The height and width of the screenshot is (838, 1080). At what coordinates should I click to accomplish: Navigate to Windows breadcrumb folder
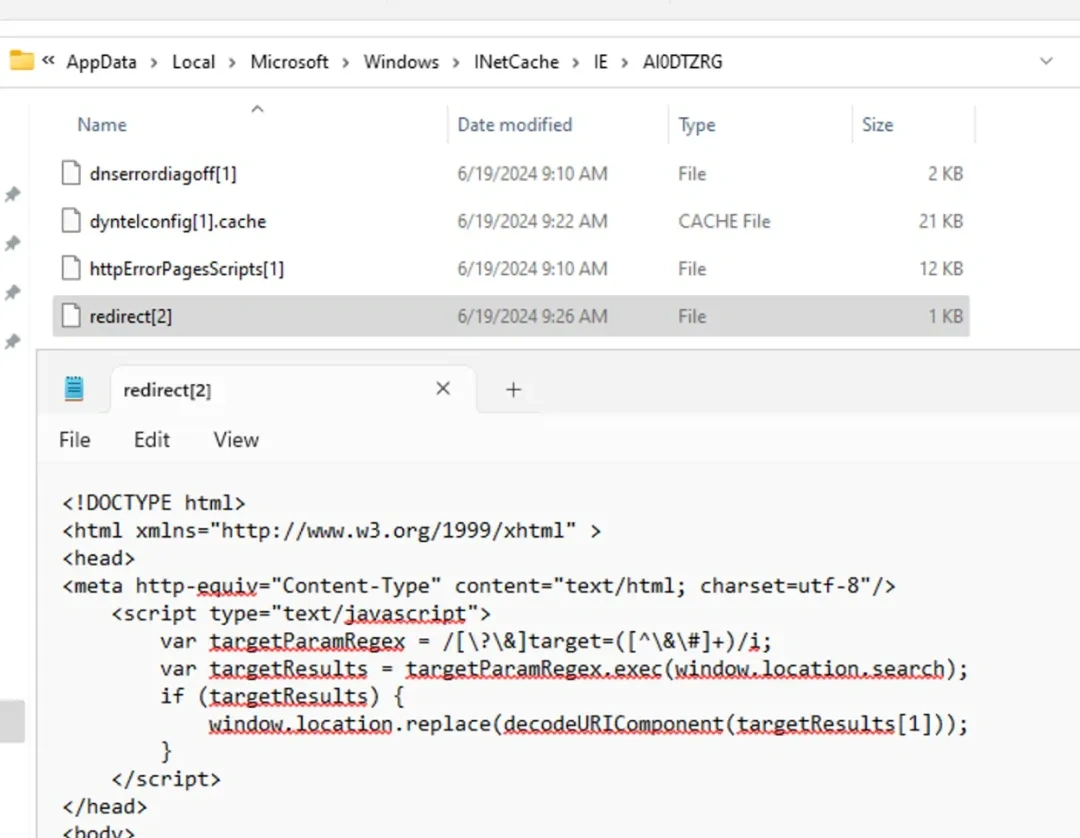coord(402,62)
